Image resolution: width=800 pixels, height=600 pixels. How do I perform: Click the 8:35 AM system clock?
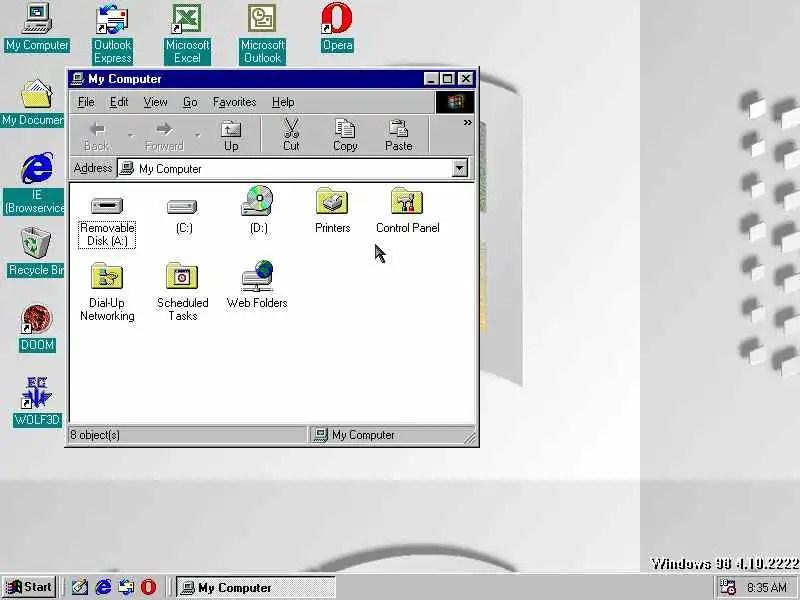pyautogui.click(x=767, y=588)
